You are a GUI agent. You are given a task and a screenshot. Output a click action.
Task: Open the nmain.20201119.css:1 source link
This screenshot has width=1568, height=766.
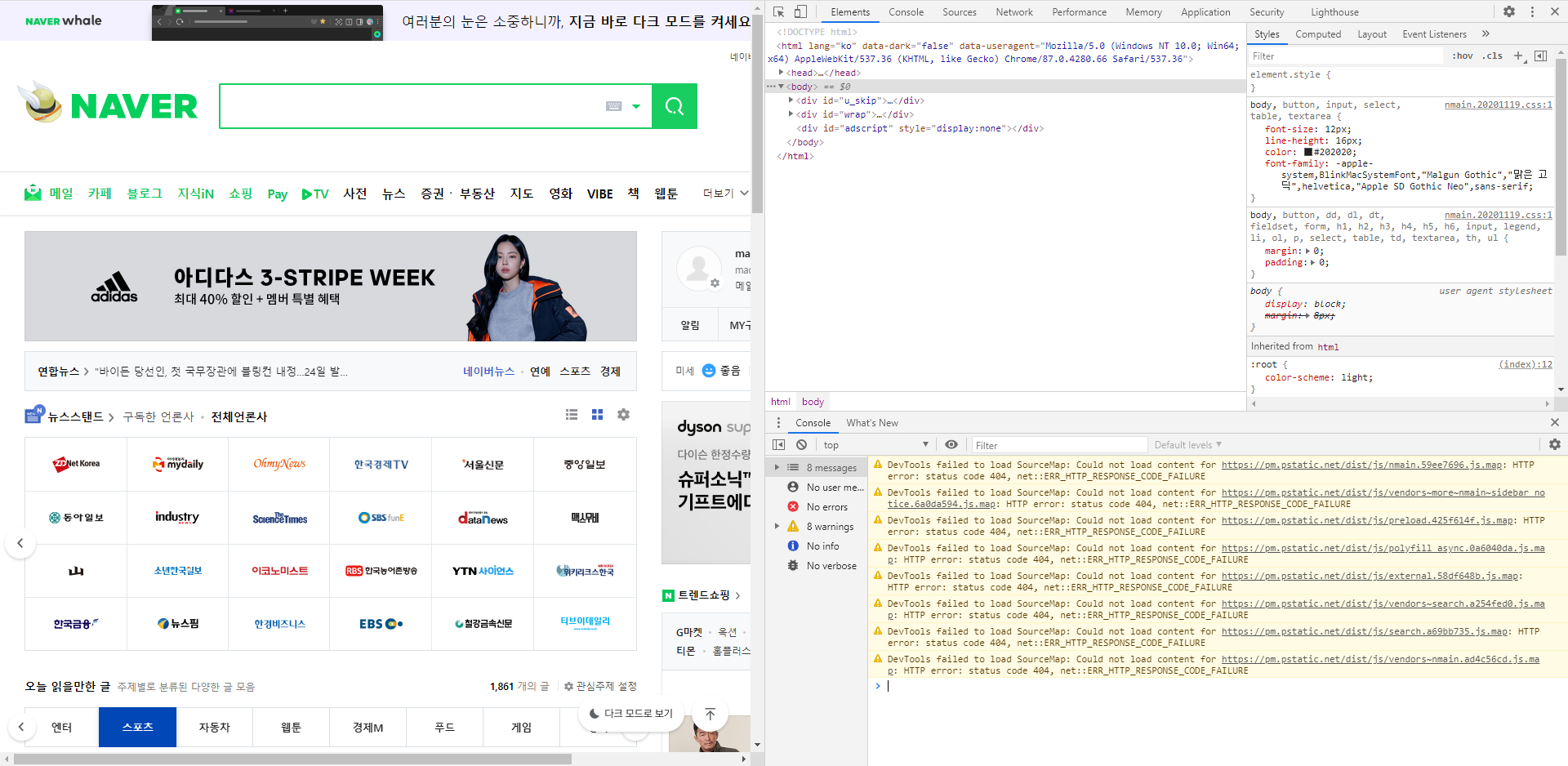point(1498,105)
